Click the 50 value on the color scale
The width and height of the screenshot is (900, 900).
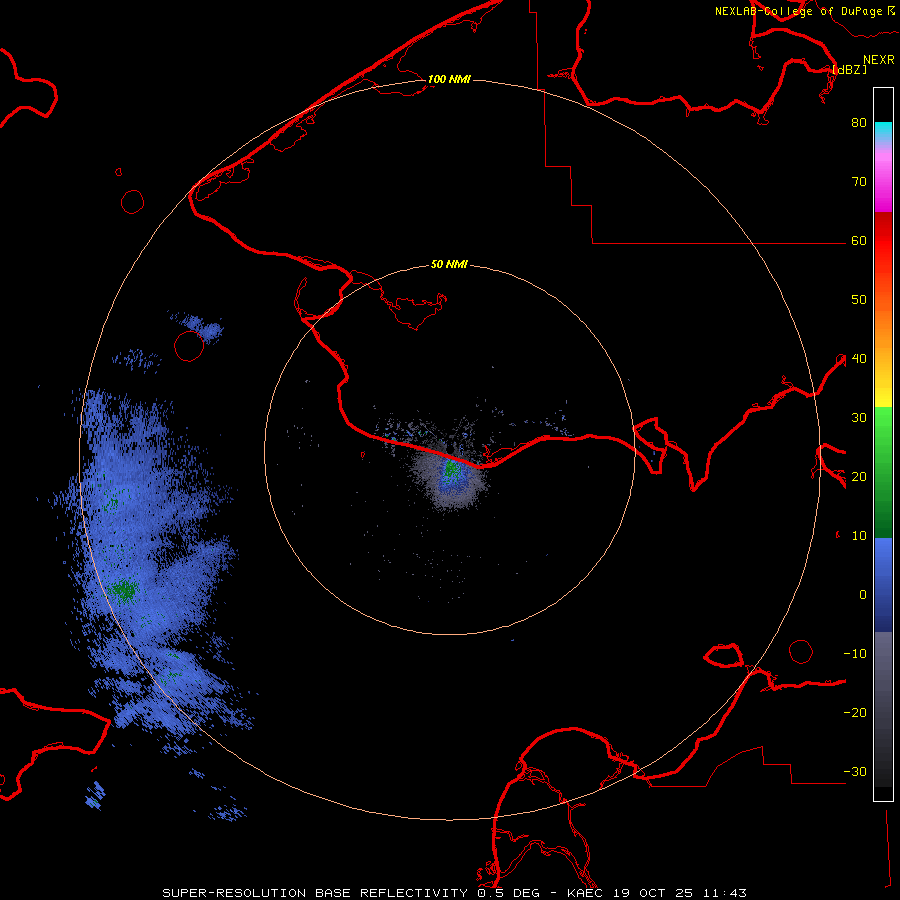coord(859,300)
